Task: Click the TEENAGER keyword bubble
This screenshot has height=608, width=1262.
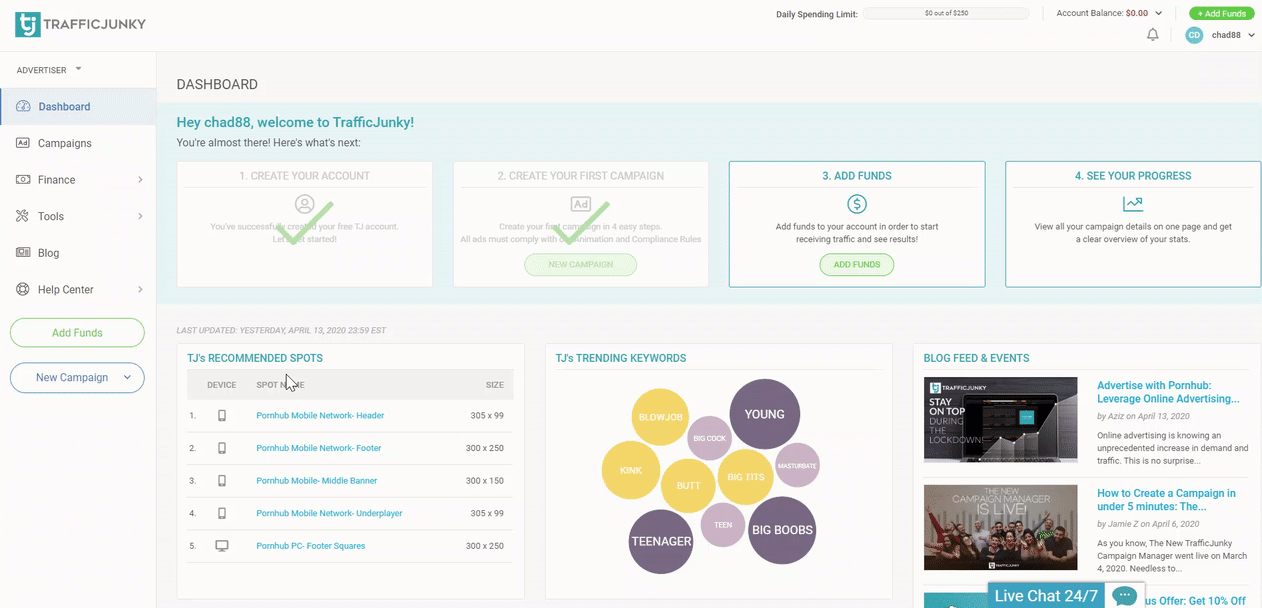Action: (662, 541)
